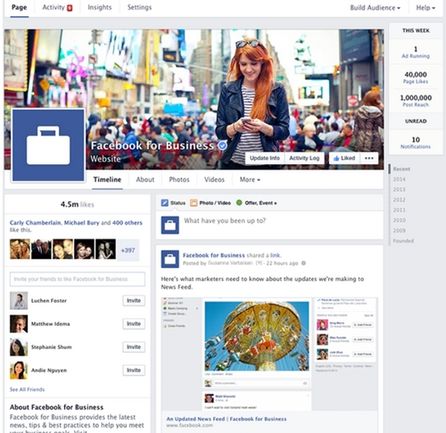
Task: Open the Activity Log
Action: (x=304, y=158)
